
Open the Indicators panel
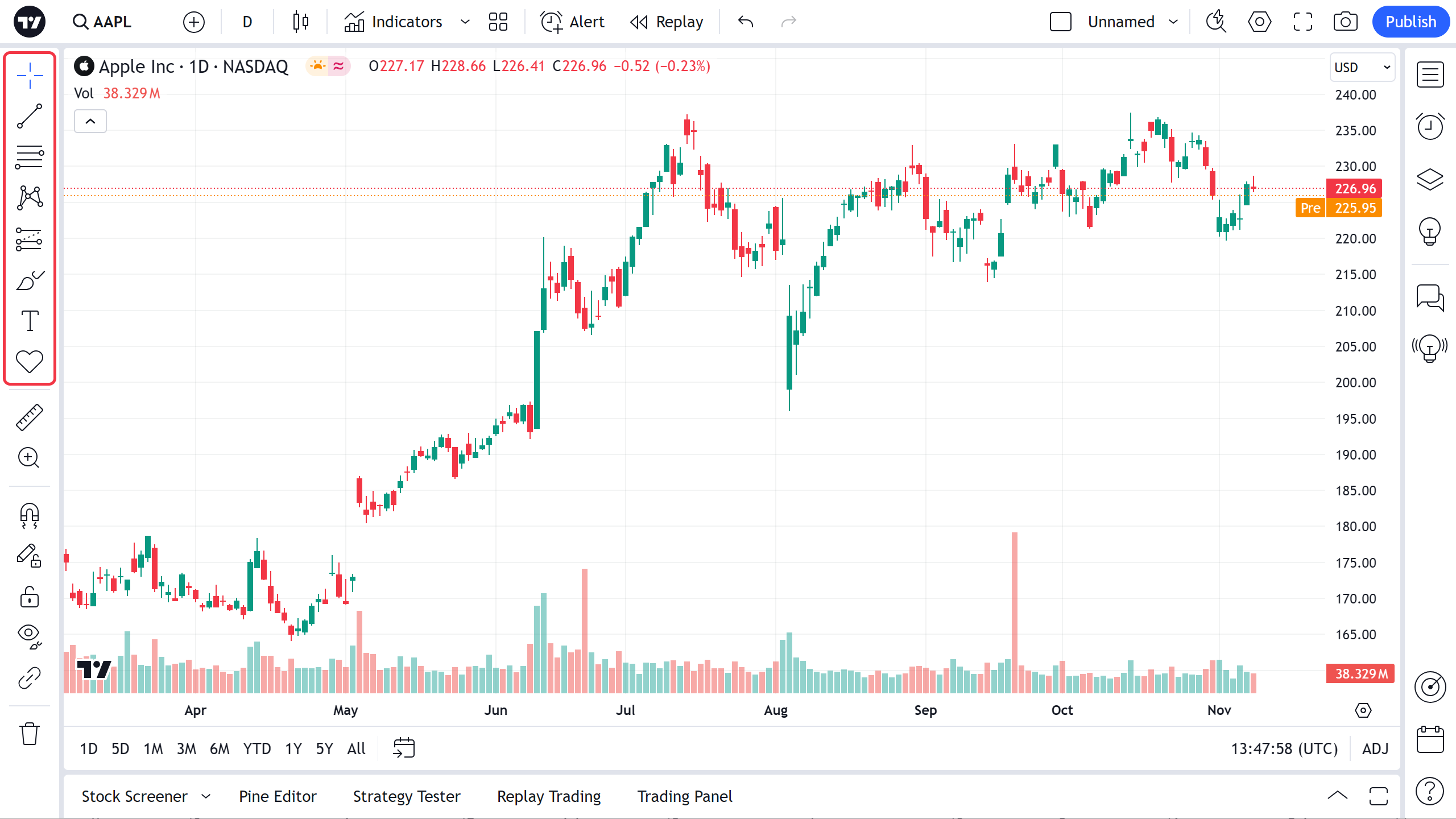pos(406,22)
